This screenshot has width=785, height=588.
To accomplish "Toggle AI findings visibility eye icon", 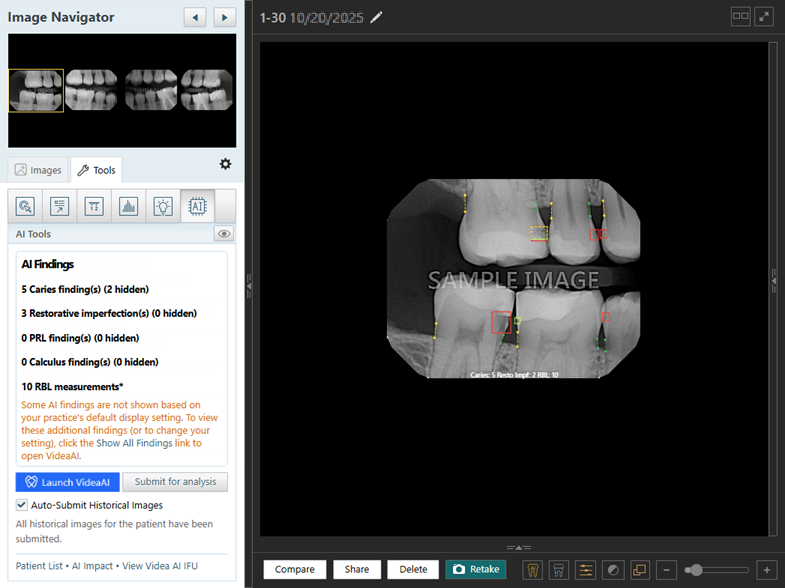I will pos(224,234).
